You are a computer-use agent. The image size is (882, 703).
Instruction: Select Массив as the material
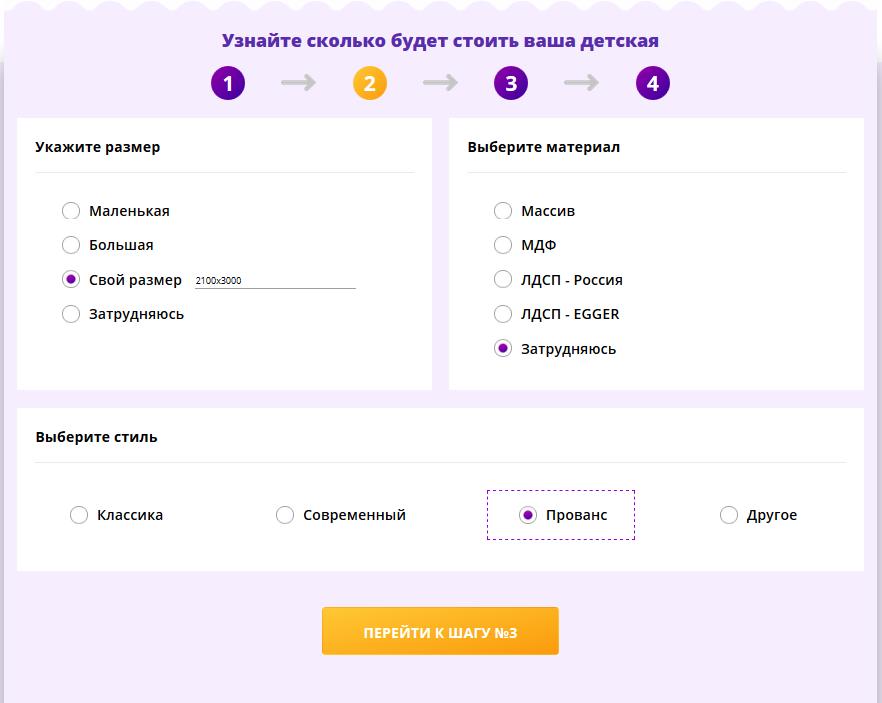point(503,211)
